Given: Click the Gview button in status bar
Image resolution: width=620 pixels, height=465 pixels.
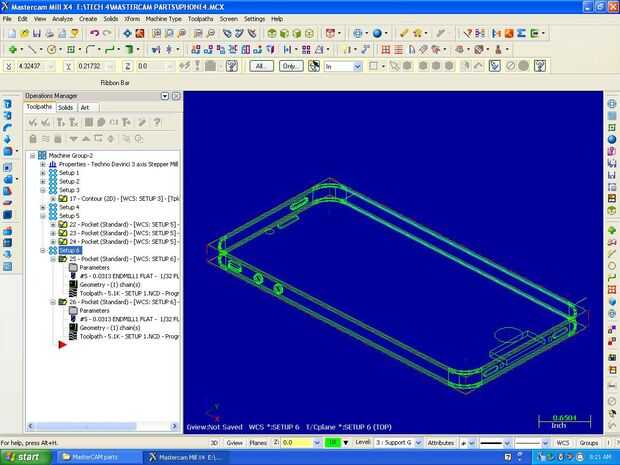Looking at the screenshot, I should click(234, 443).
